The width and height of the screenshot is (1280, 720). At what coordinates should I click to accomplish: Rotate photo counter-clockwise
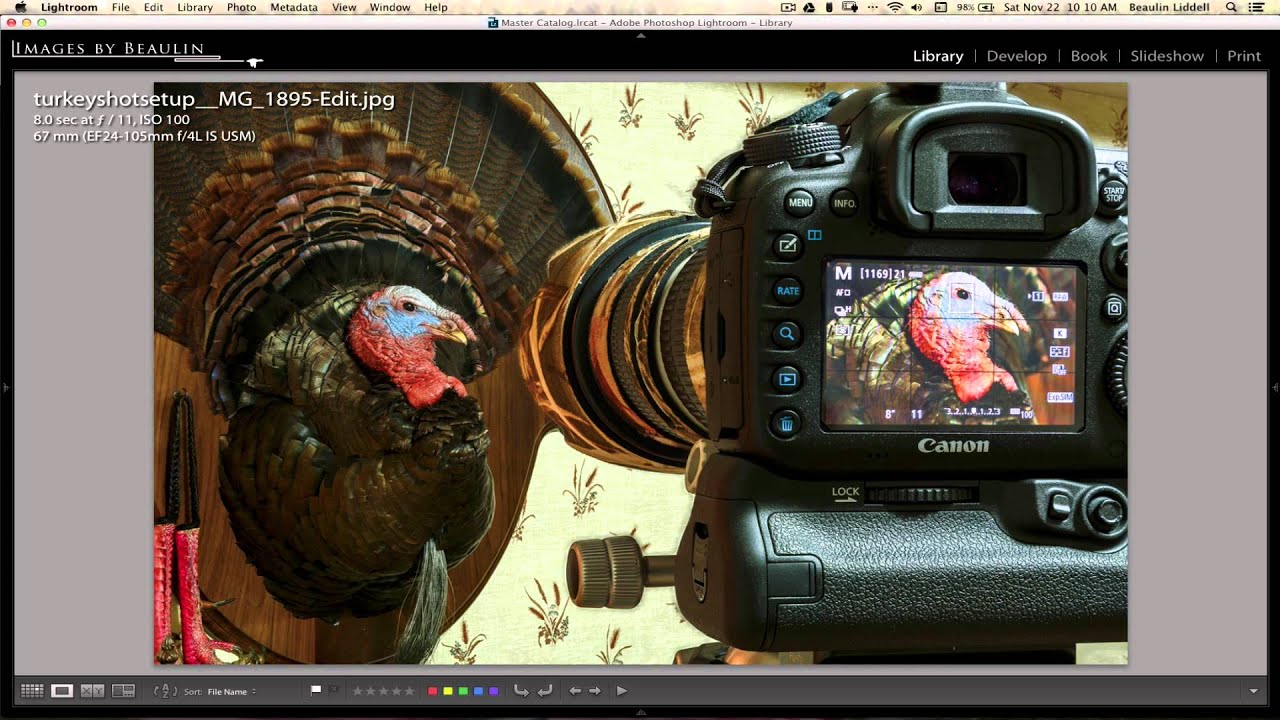(x=521, y=690)
